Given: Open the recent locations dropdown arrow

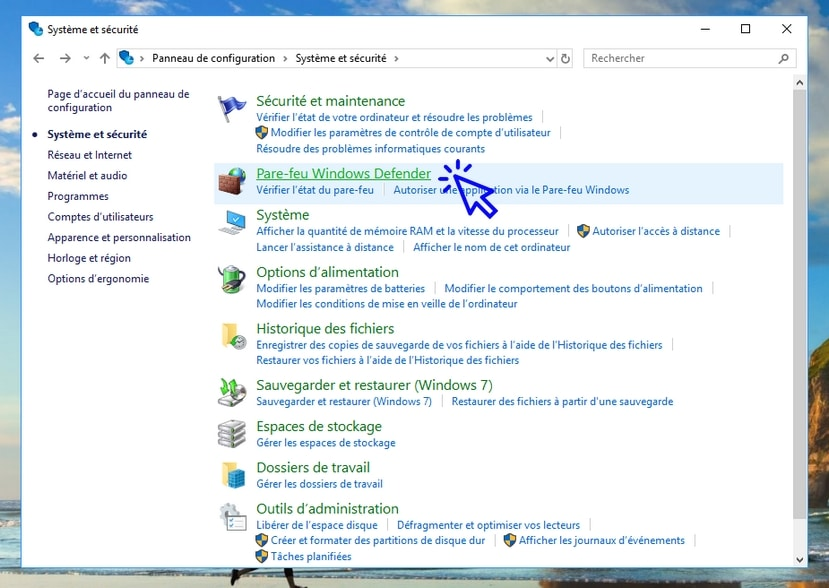Looking at the screenshot, I should (86, 58).
